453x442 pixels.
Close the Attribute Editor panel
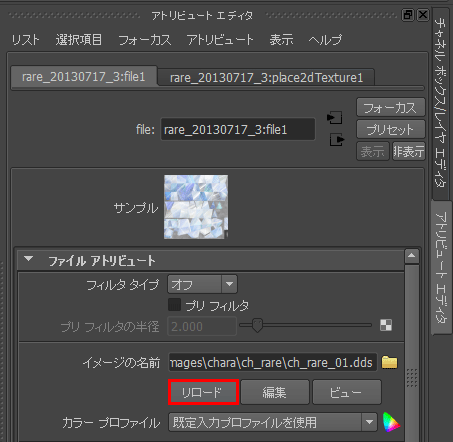[x=423, y=15]
